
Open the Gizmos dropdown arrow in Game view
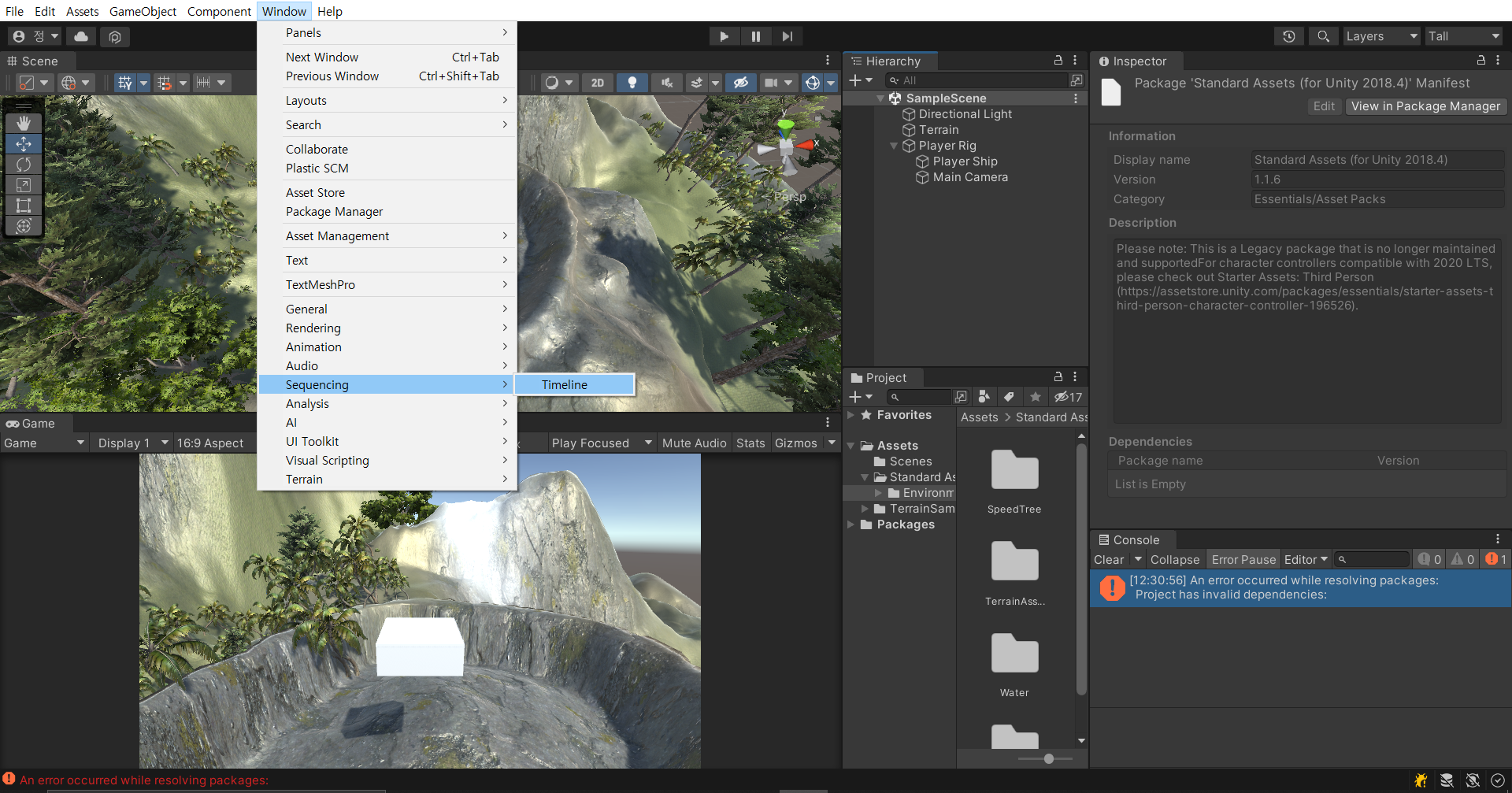[832, 443]
